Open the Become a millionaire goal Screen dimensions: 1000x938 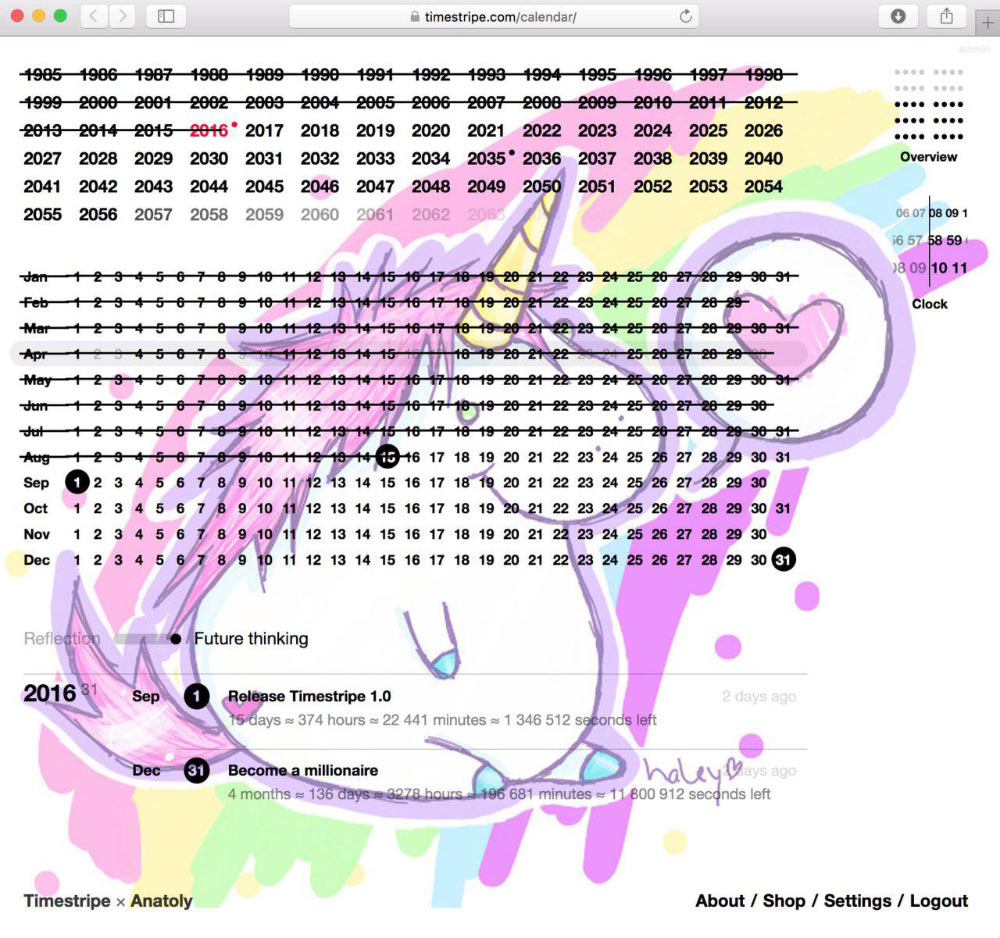303,771
